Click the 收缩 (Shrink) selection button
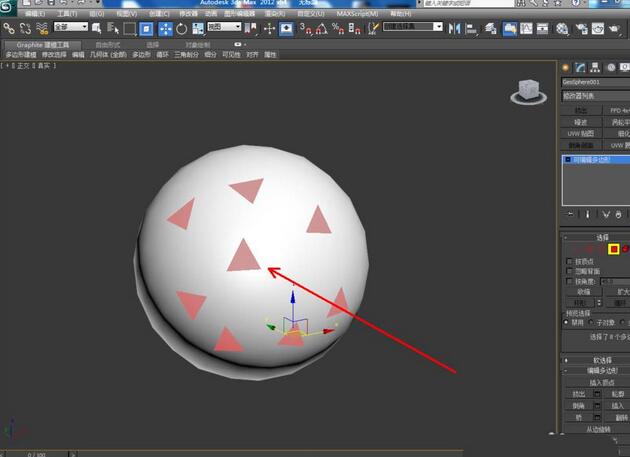Image resolution: width=630 pixels, height=457 pixels. click(584, 292)
